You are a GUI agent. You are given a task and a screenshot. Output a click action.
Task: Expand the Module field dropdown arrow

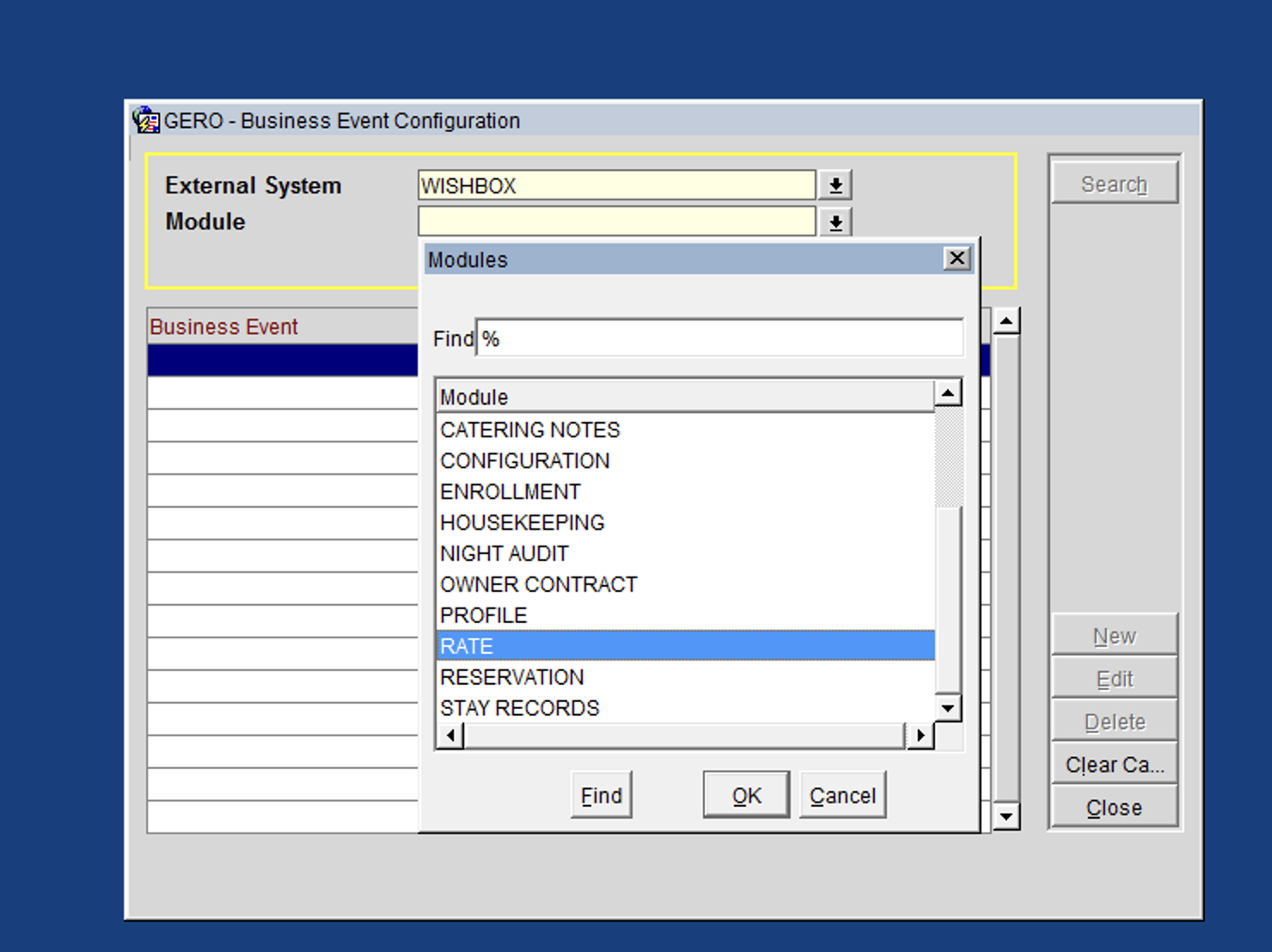[x=835, y=223]
